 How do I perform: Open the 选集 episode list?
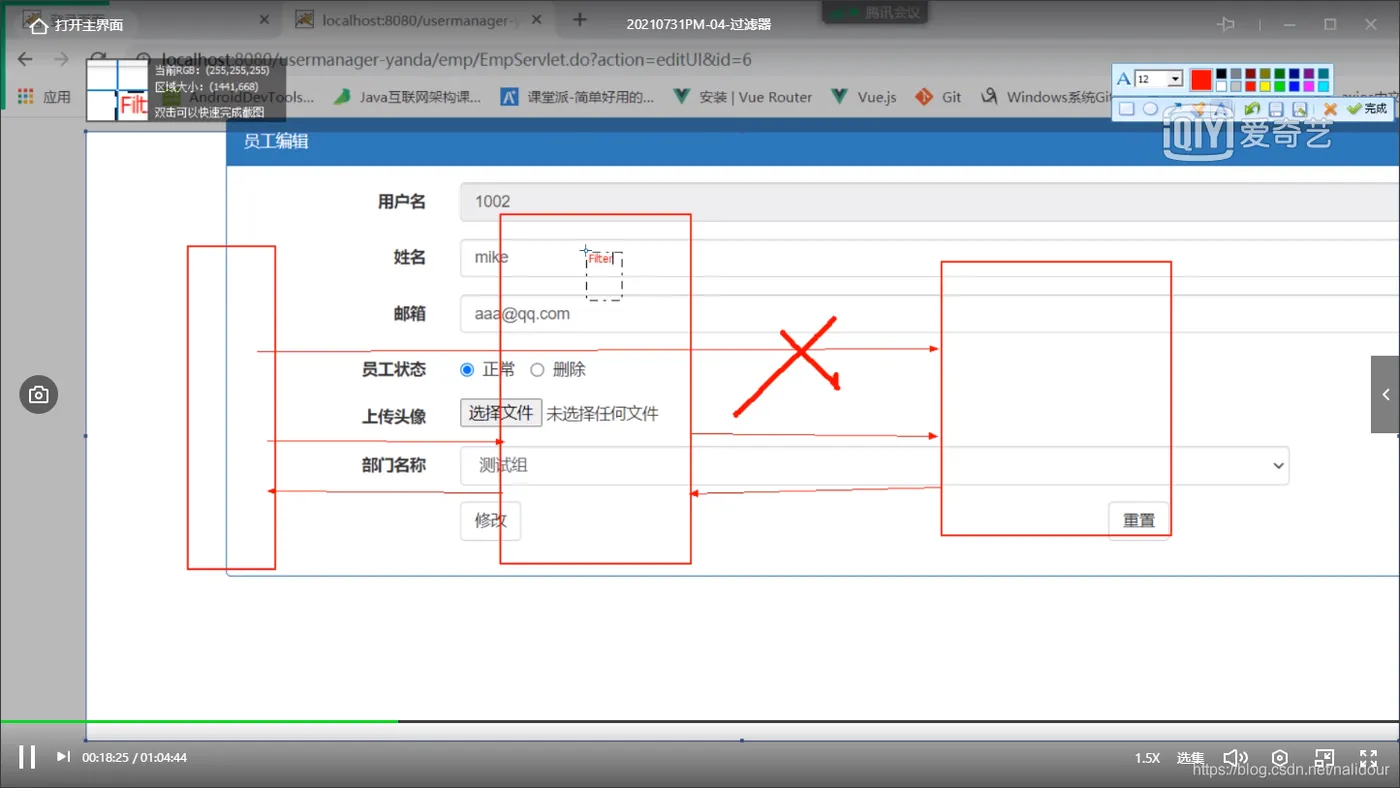click(x=1190, y=758)
